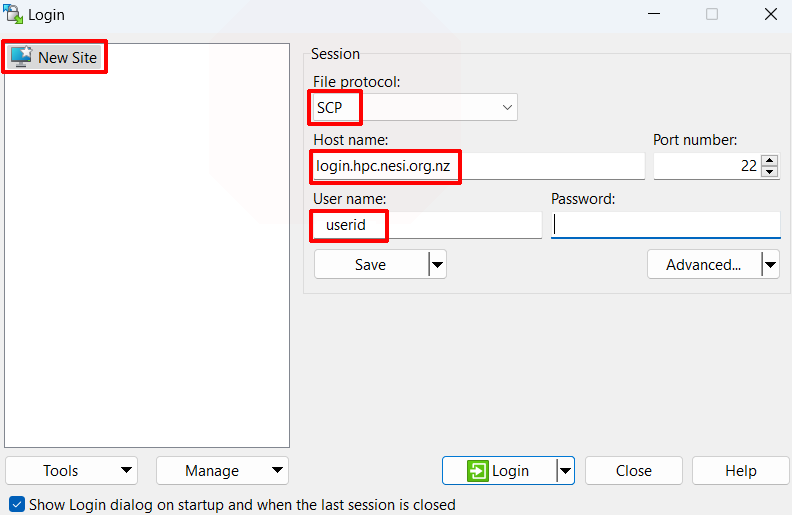Click into the Password field
Viewport: 792px width, 515px height.
click(x=665, y=225)
